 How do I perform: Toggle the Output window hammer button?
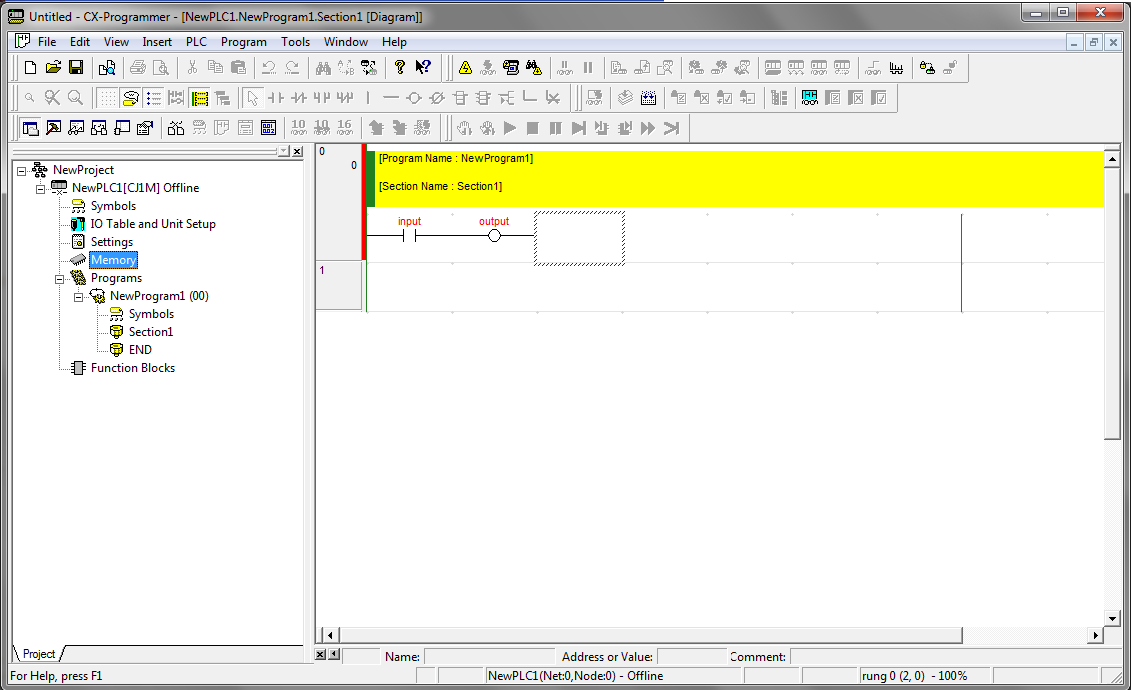point(53,128)
